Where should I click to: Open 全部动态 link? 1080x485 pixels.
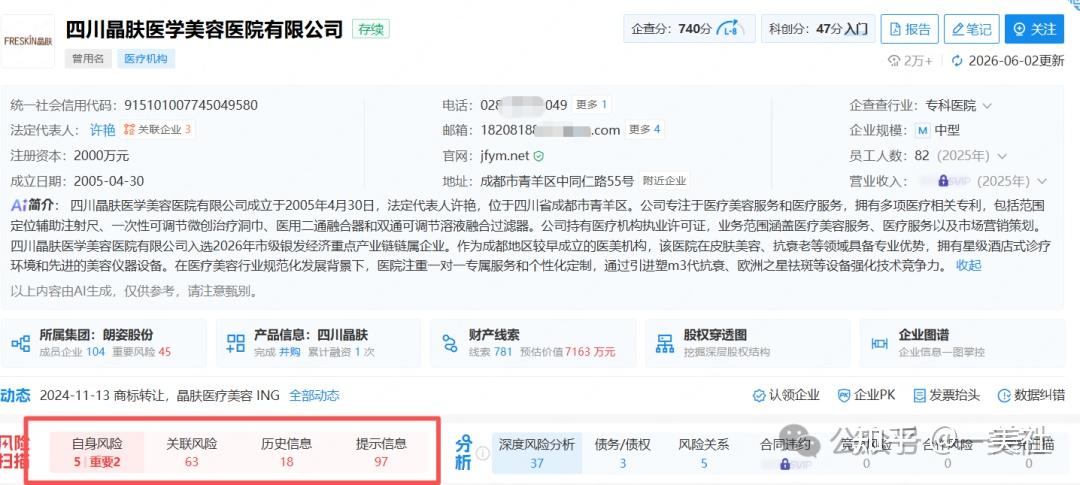[x=314, y=395]
